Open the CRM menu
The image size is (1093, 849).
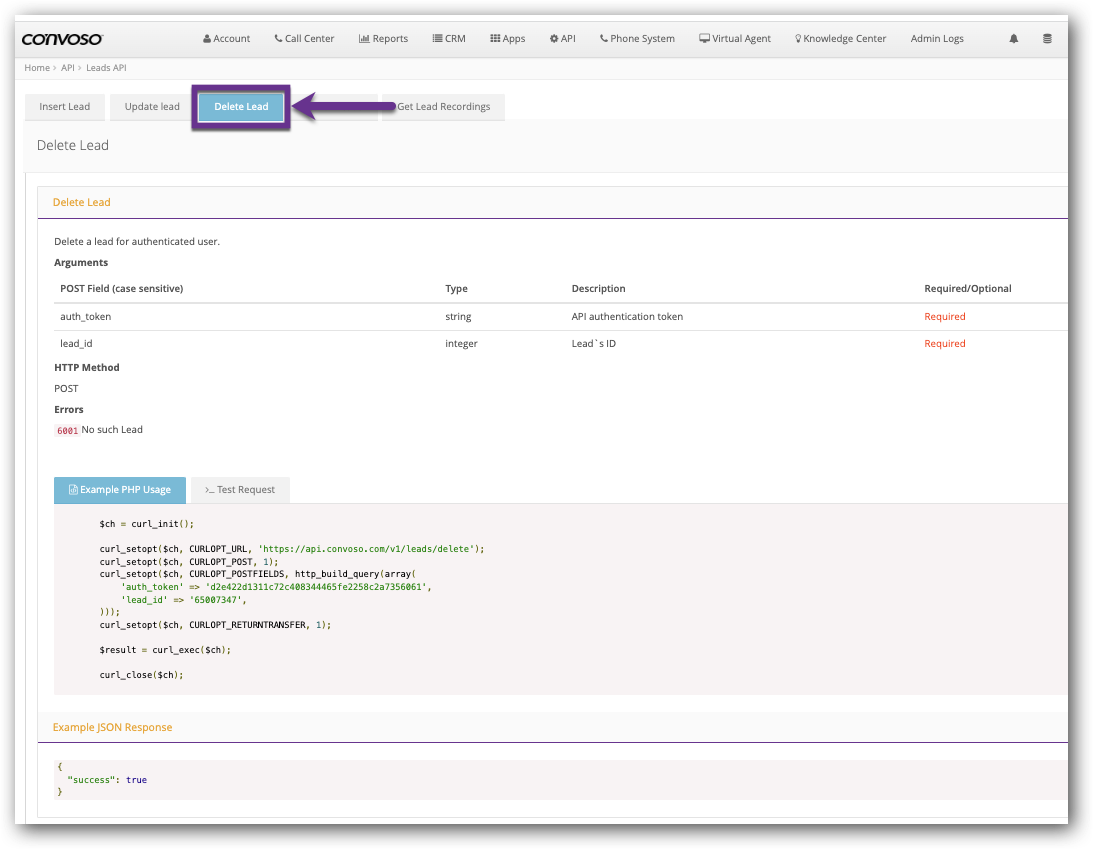449,38
